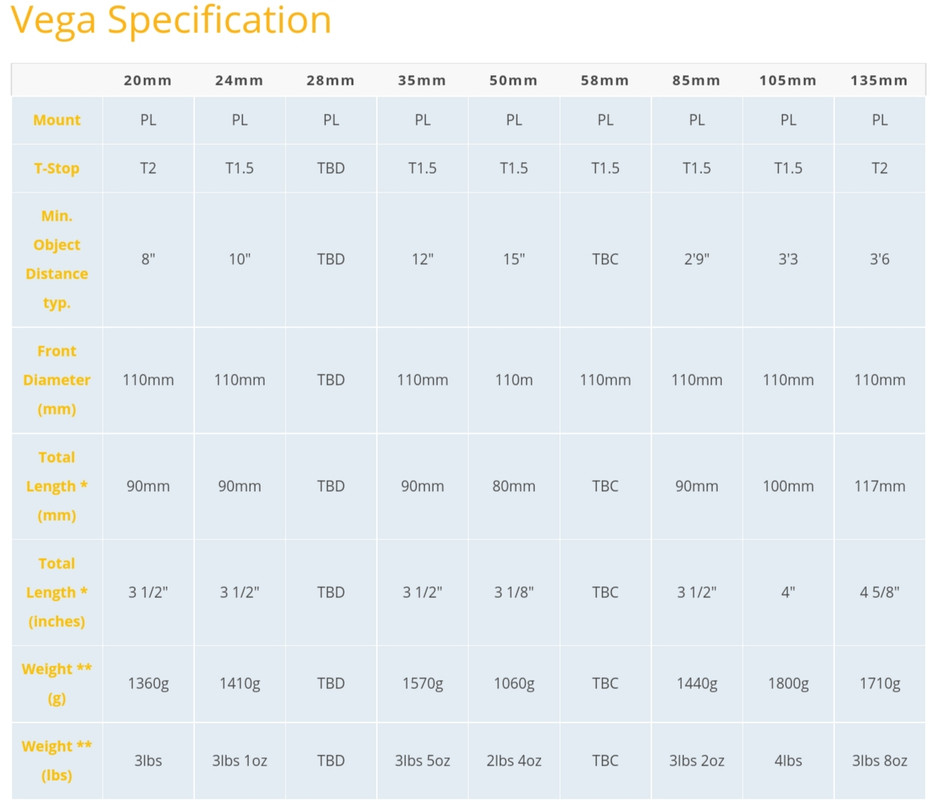The height and width of the screenshot is (800, 941).
Task: Click the 10" minimum distance cell
Action: point(239,259)
